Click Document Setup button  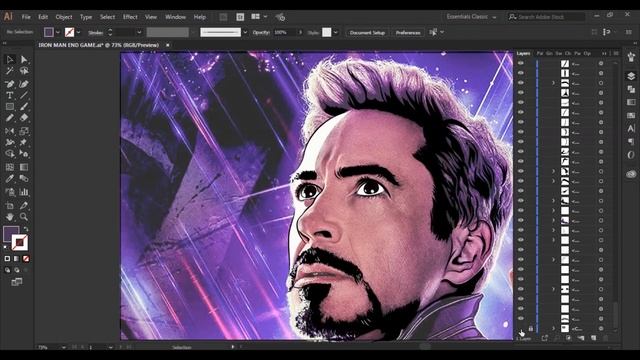click(367, 32)
